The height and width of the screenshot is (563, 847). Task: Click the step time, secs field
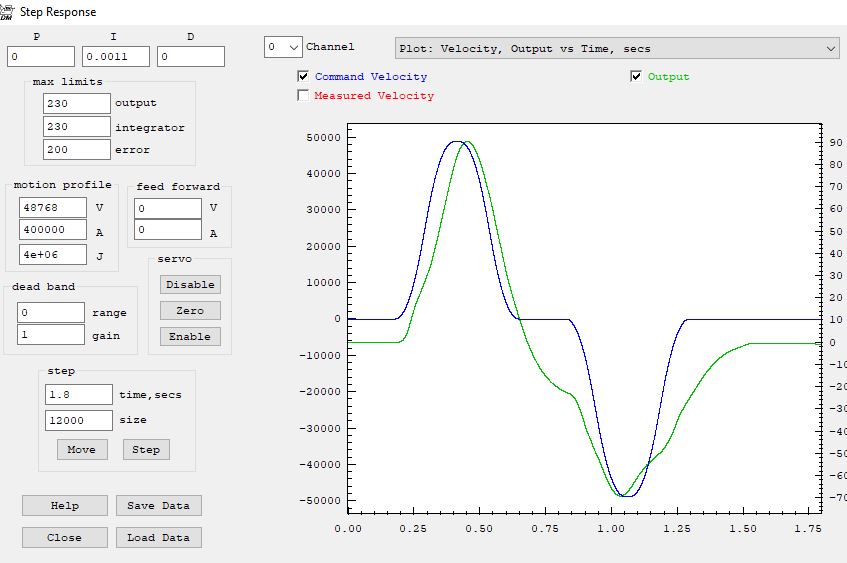[x=78, y=395]
